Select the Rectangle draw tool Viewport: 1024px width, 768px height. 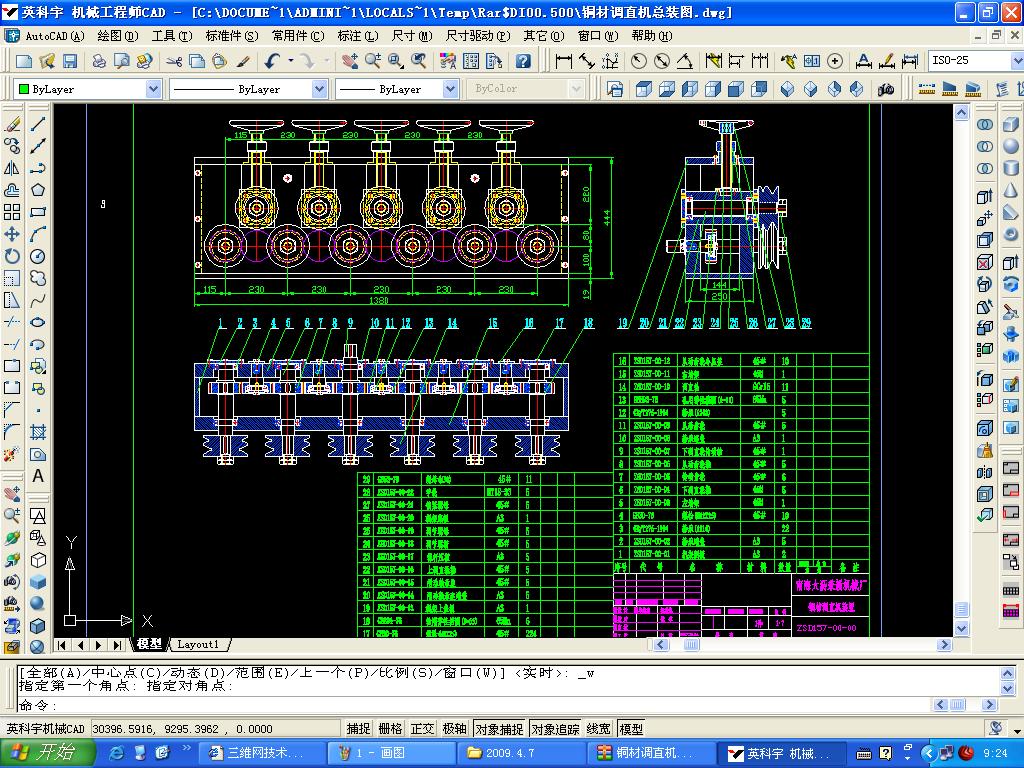(38, 212)
